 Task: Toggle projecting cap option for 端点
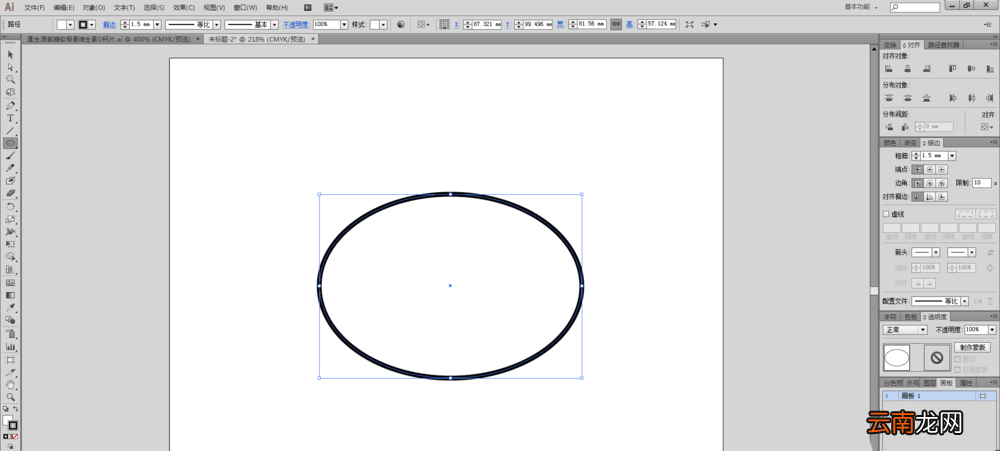(x=943, y=170)
